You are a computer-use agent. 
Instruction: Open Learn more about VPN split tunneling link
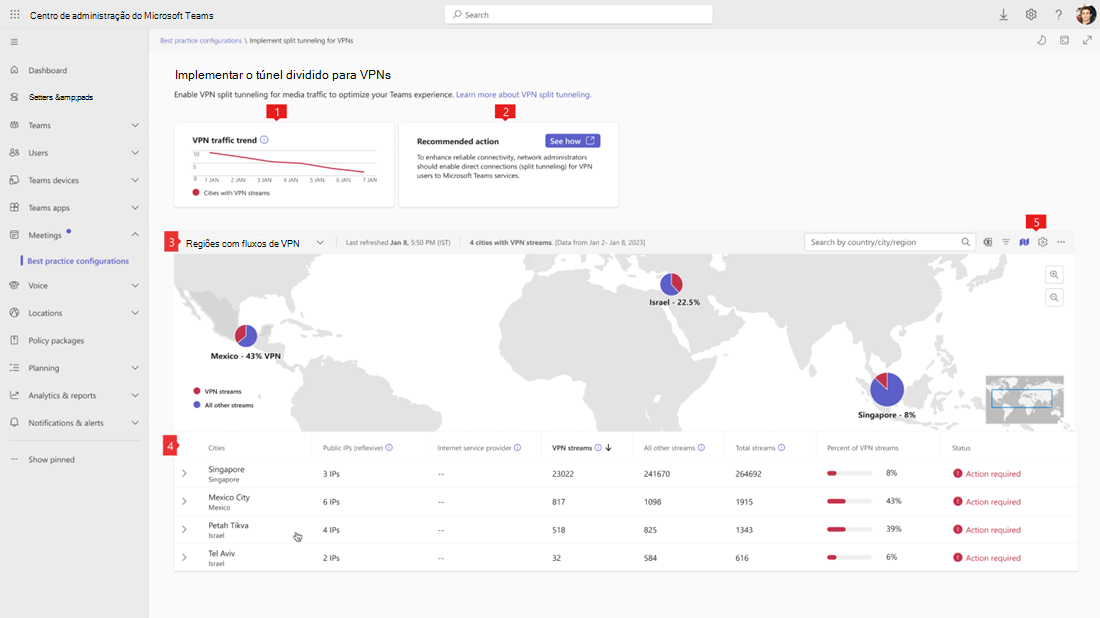pos(523,94)
